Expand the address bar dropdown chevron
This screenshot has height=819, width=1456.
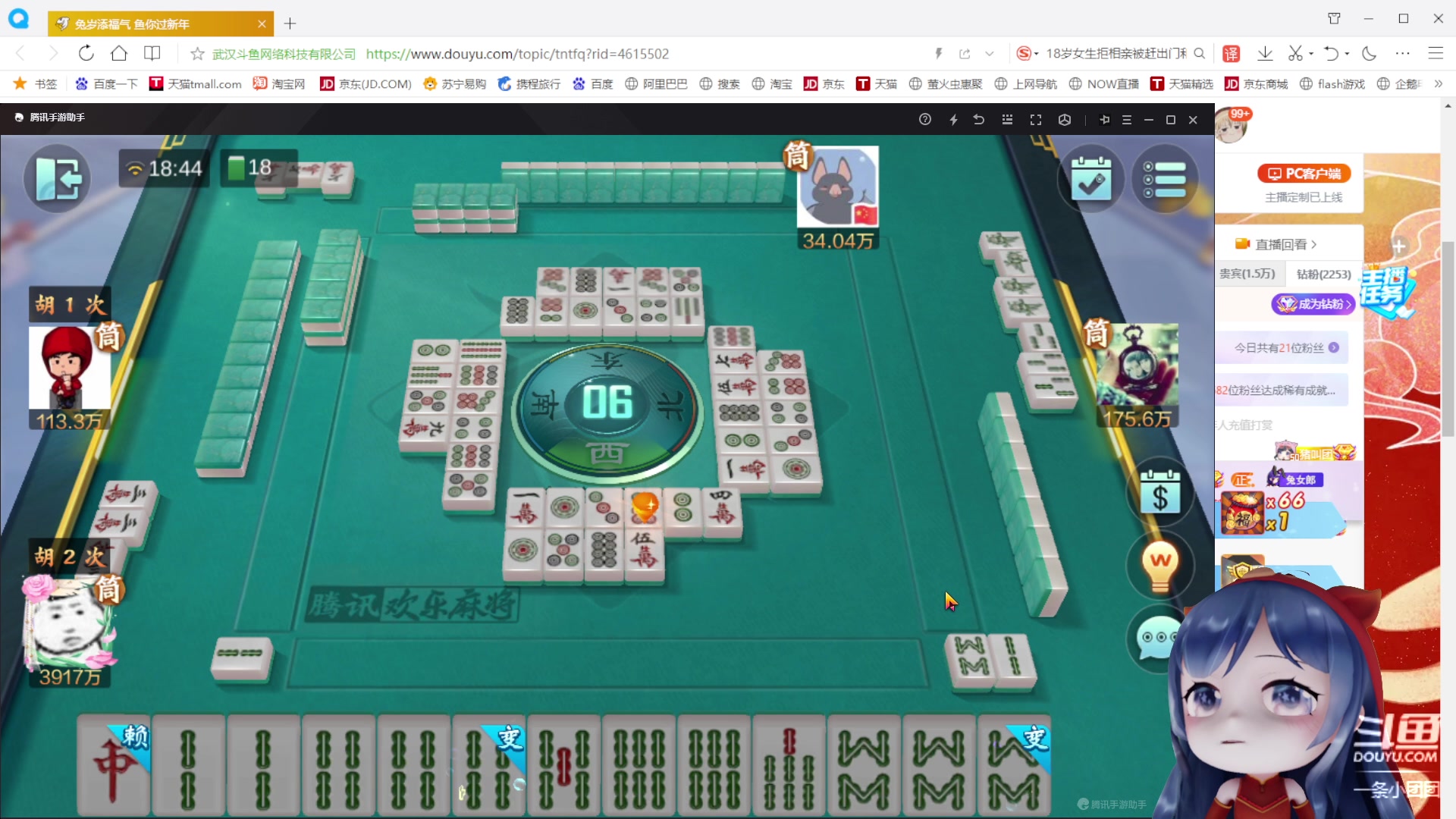point(989,54)
